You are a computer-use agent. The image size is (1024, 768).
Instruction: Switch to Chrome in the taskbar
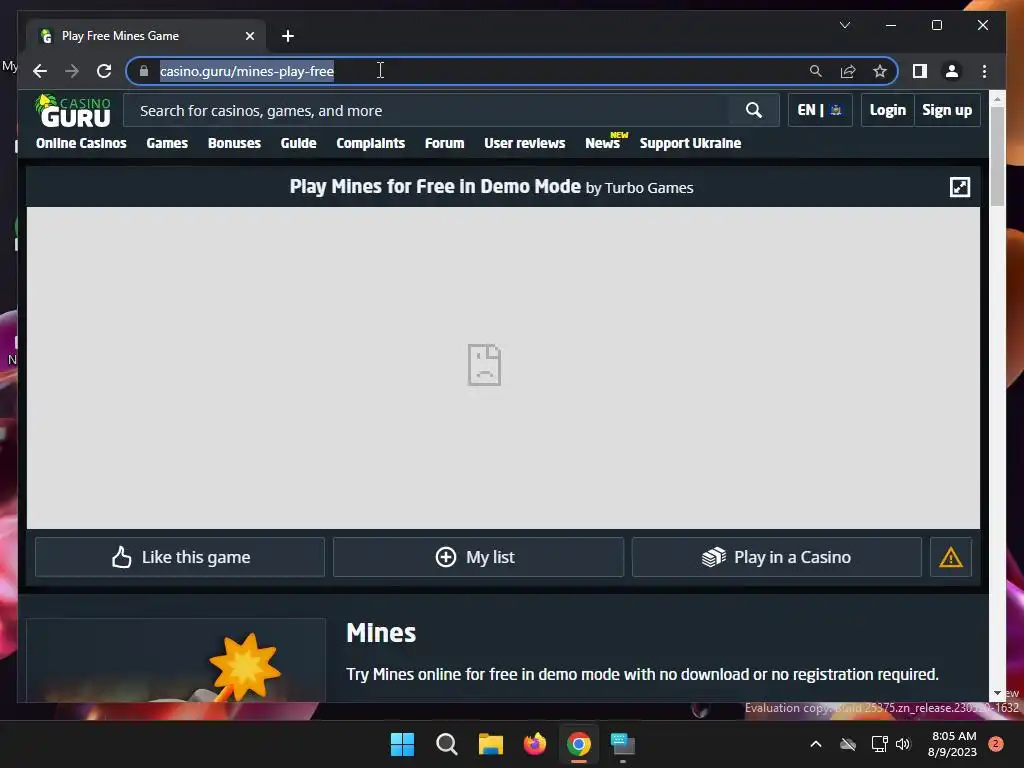coord(579,744)
